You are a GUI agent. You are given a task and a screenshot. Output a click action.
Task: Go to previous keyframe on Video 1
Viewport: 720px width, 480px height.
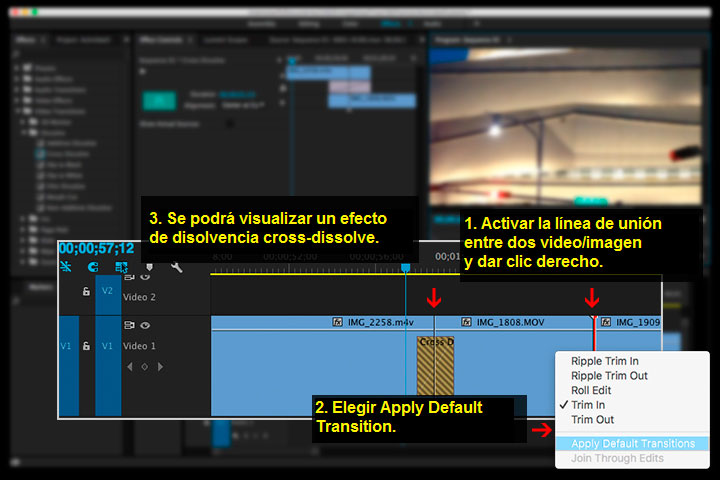(130, 367)
